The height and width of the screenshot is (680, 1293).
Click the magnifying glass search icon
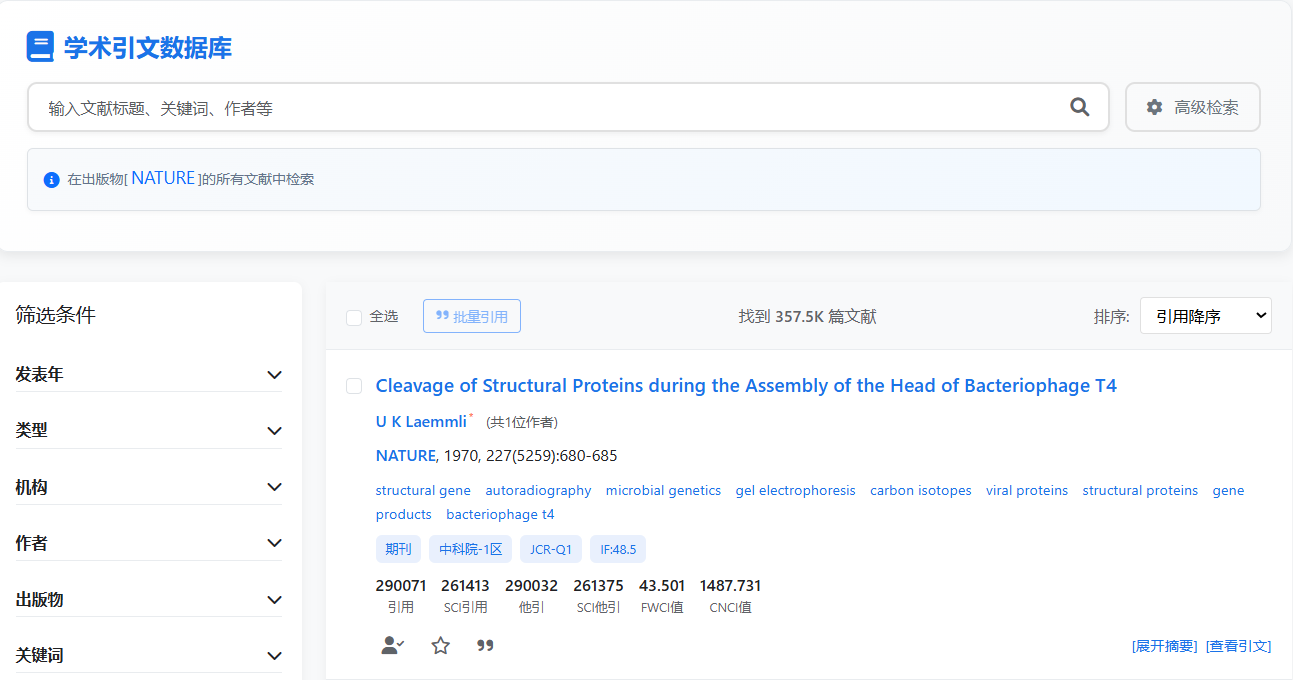point(1079,107)
